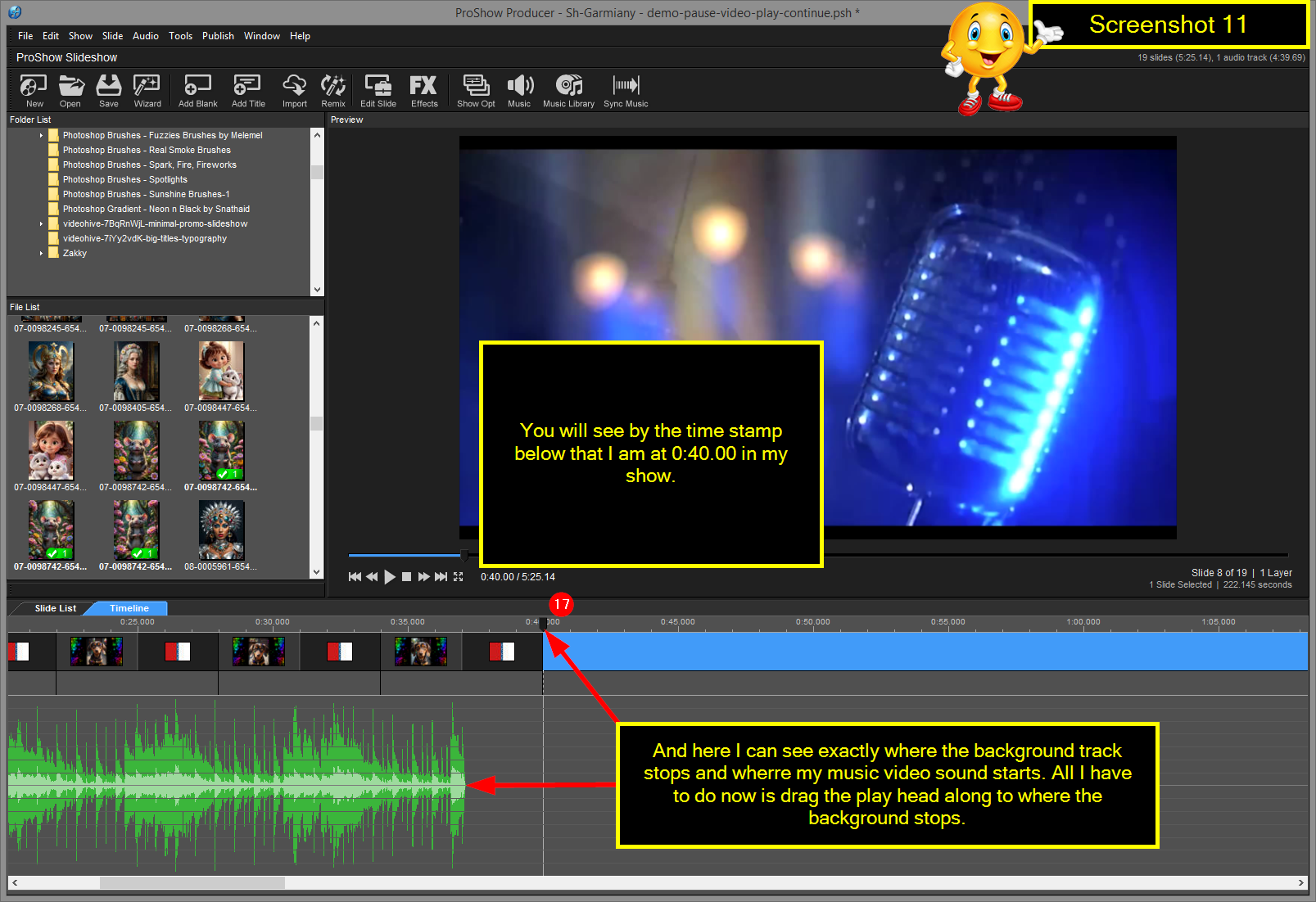The width and height of the screenshot is (1316, 902).
Task: Select the selected blue video slide on timeline
Action: 925,652
